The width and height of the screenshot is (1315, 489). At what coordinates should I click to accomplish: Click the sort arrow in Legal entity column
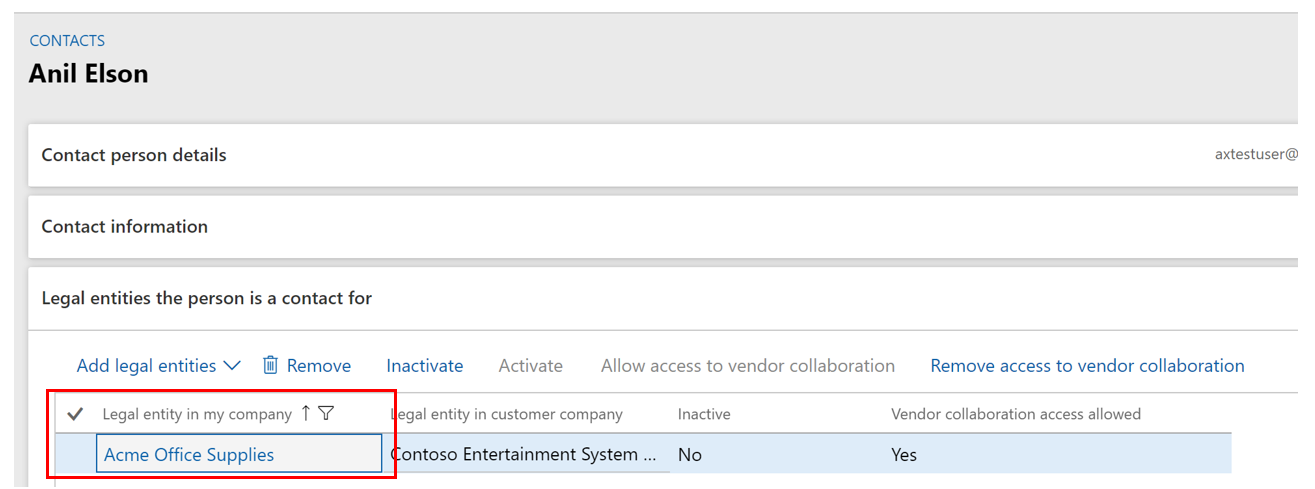click(x=306, y=413)
